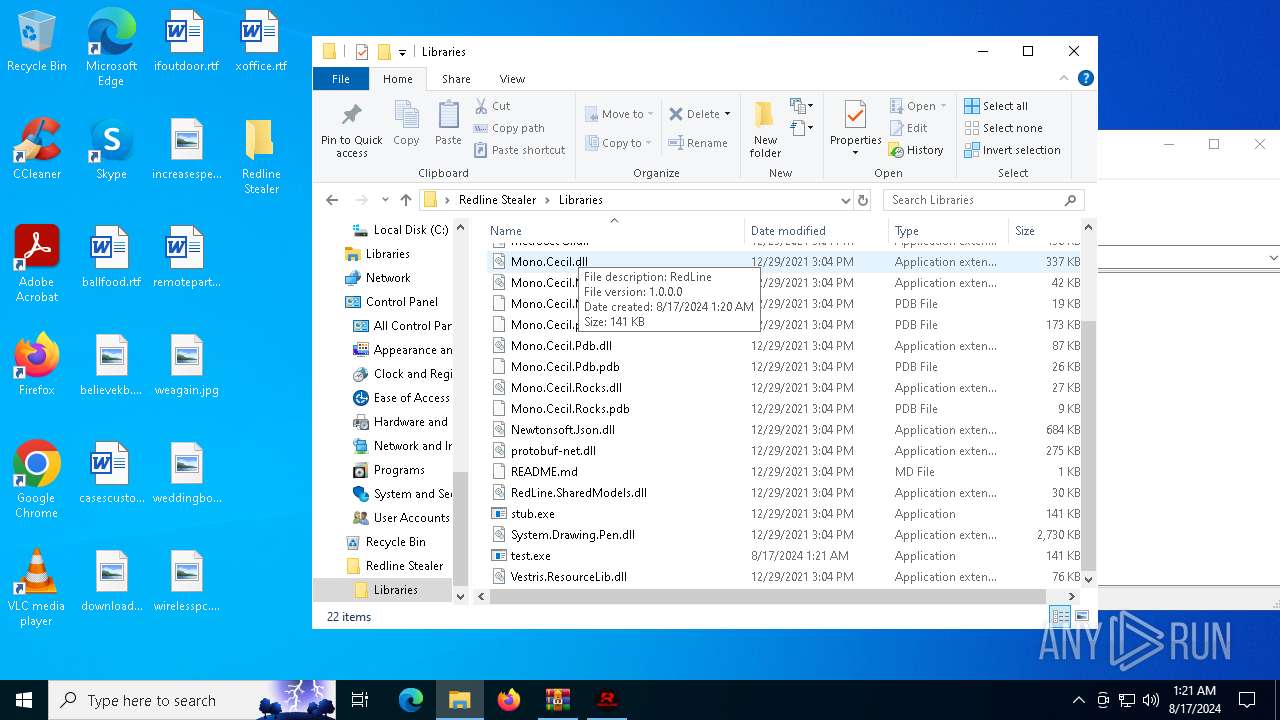The width and height of the screenshot is (1280, 720).
Task: Open the New item dropdown icon
Action: point(801,106)
